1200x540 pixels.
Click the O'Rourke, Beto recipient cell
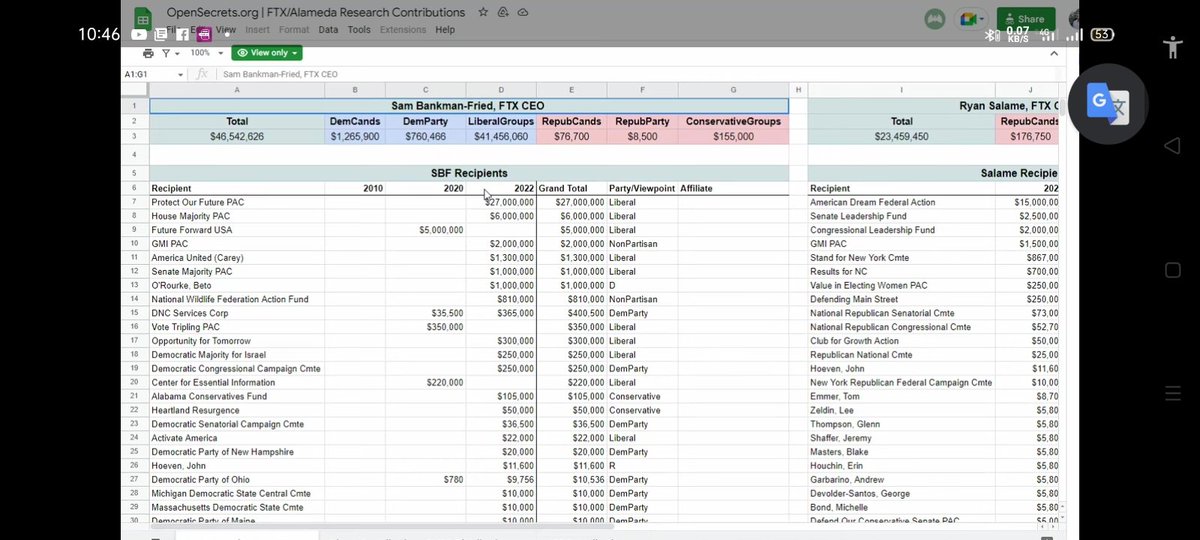(x=237, y=285)
